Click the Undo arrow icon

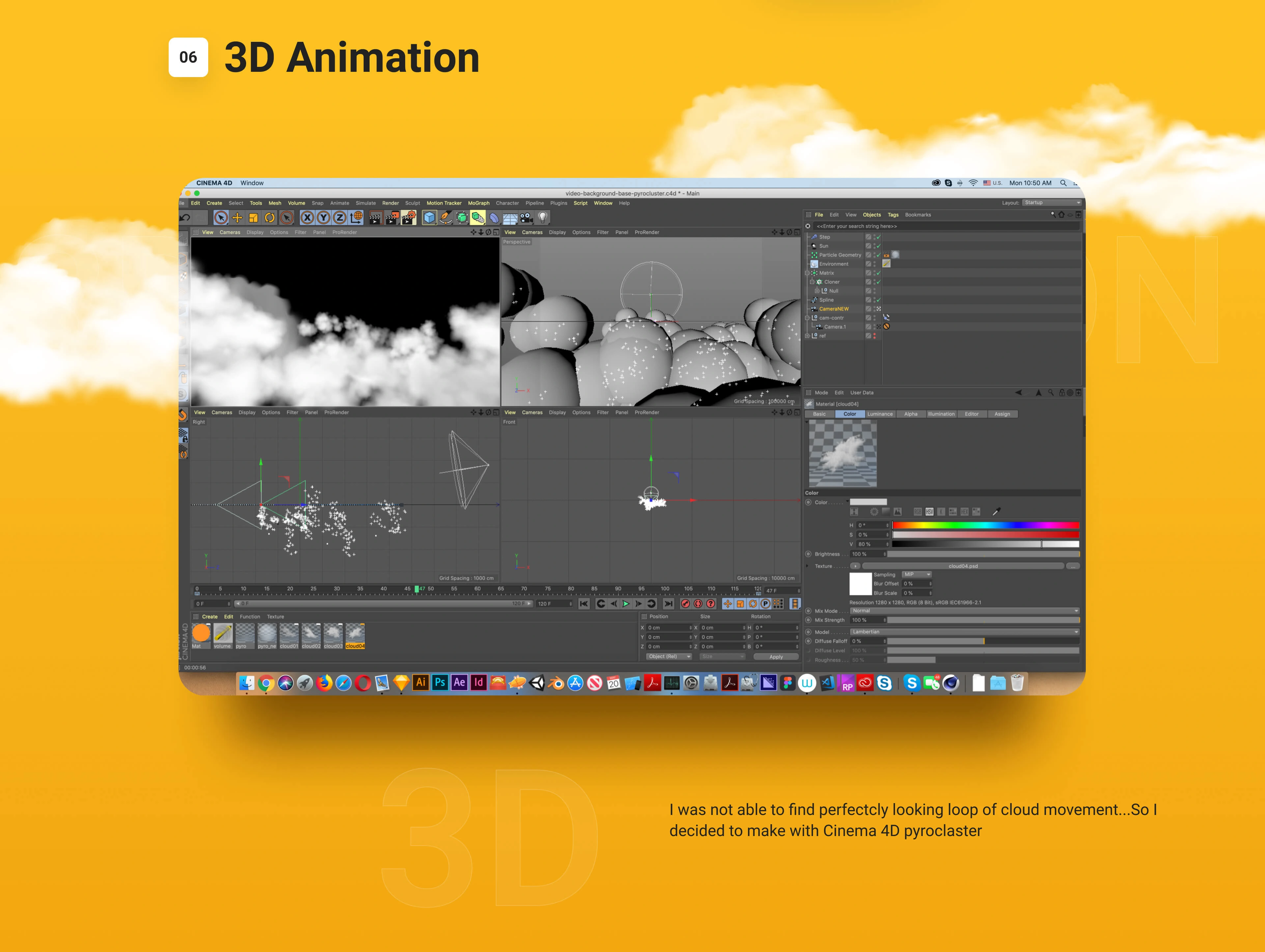pyautogui.click(x=185, y=217)
